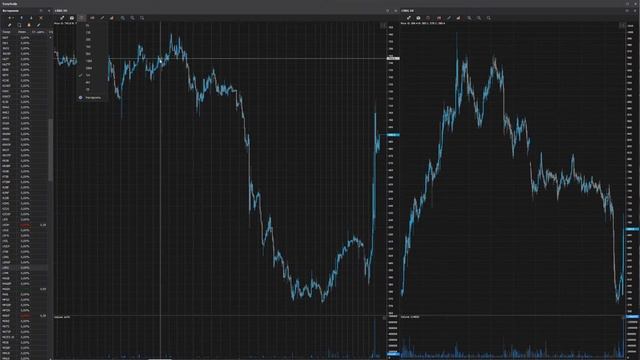Select the highlighted row in instruments list
This screenshot has height=360, width=640.
click(x=24, y=268)
